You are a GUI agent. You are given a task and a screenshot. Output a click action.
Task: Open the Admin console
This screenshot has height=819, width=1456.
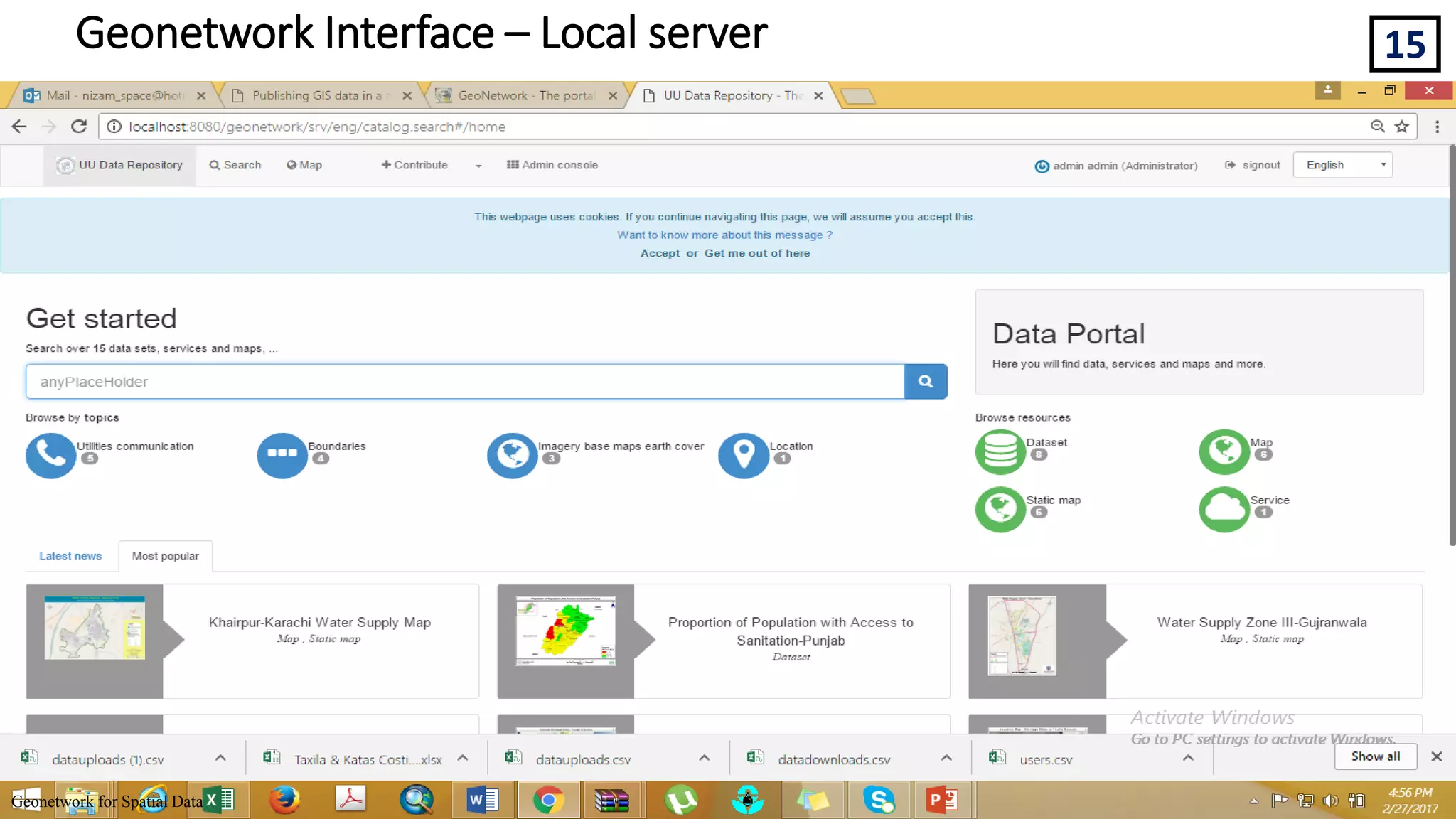coord(552,165)
